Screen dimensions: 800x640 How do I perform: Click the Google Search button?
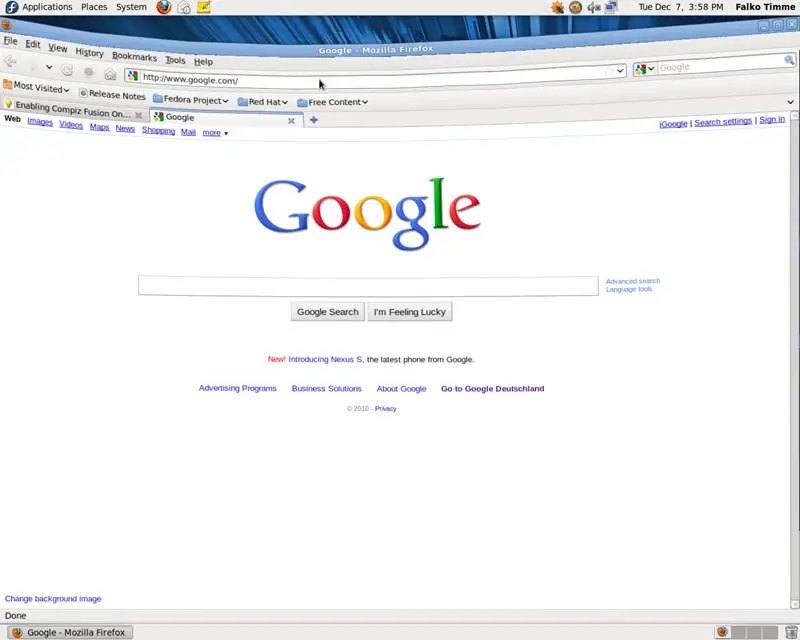point(328,312)
